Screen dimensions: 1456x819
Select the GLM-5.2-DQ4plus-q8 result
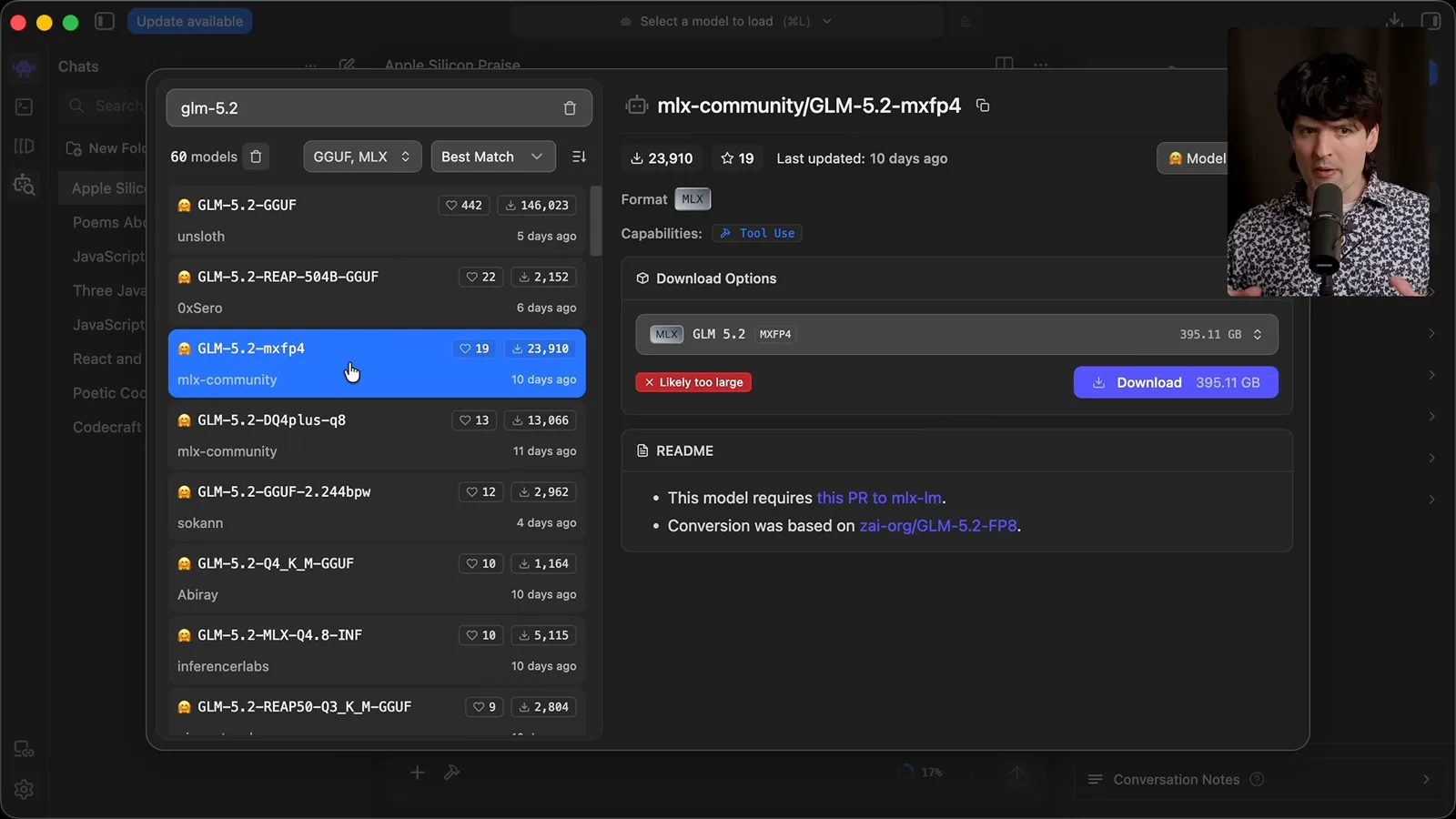377,435
